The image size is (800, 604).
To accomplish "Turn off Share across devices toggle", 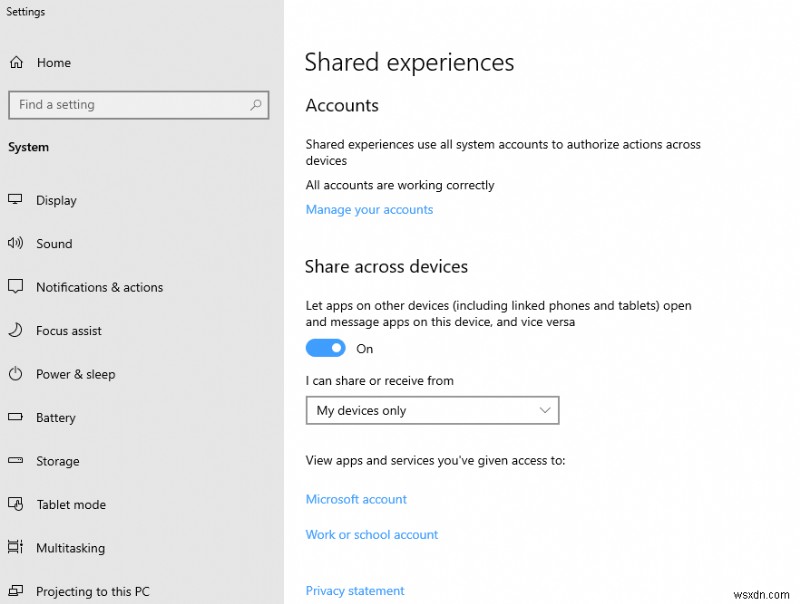I will (325, 348).
